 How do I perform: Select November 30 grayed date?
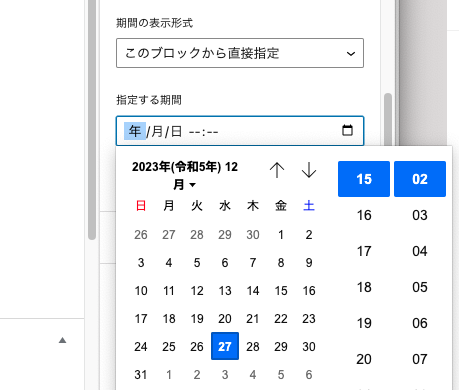click(x=253, y=235)
